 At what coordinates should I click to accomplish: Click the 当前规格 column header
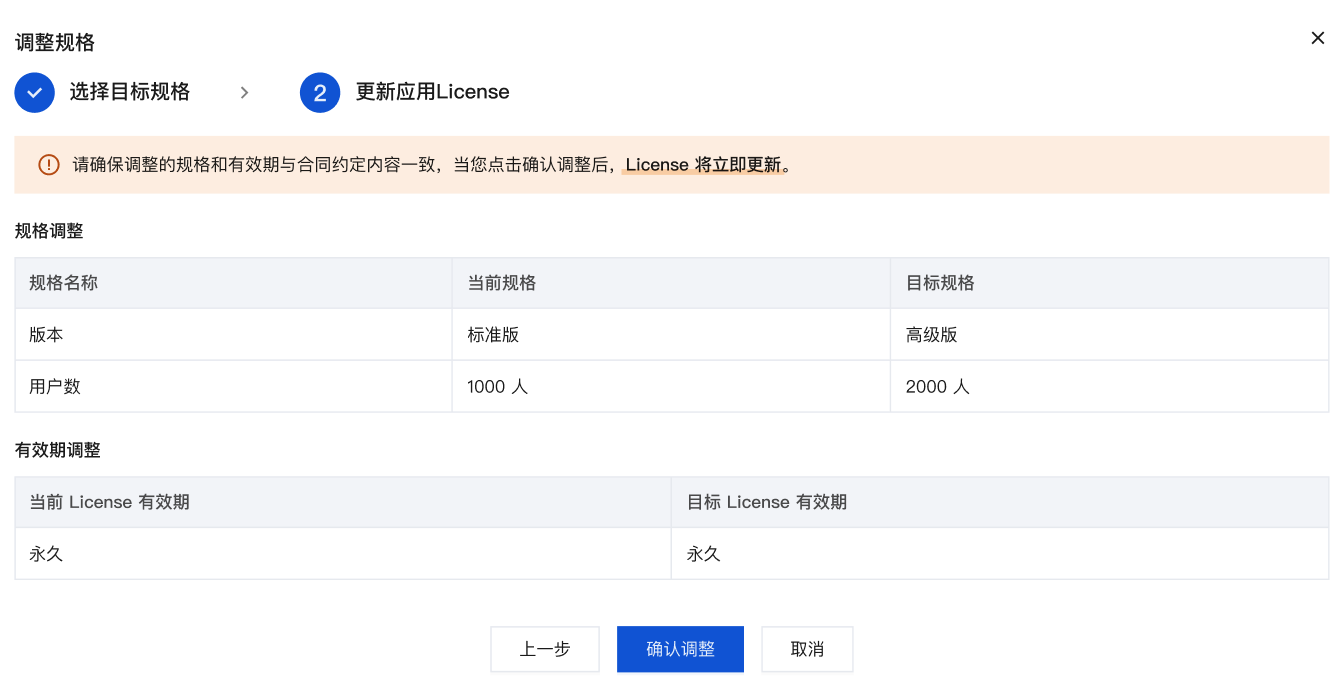(502, 283)
